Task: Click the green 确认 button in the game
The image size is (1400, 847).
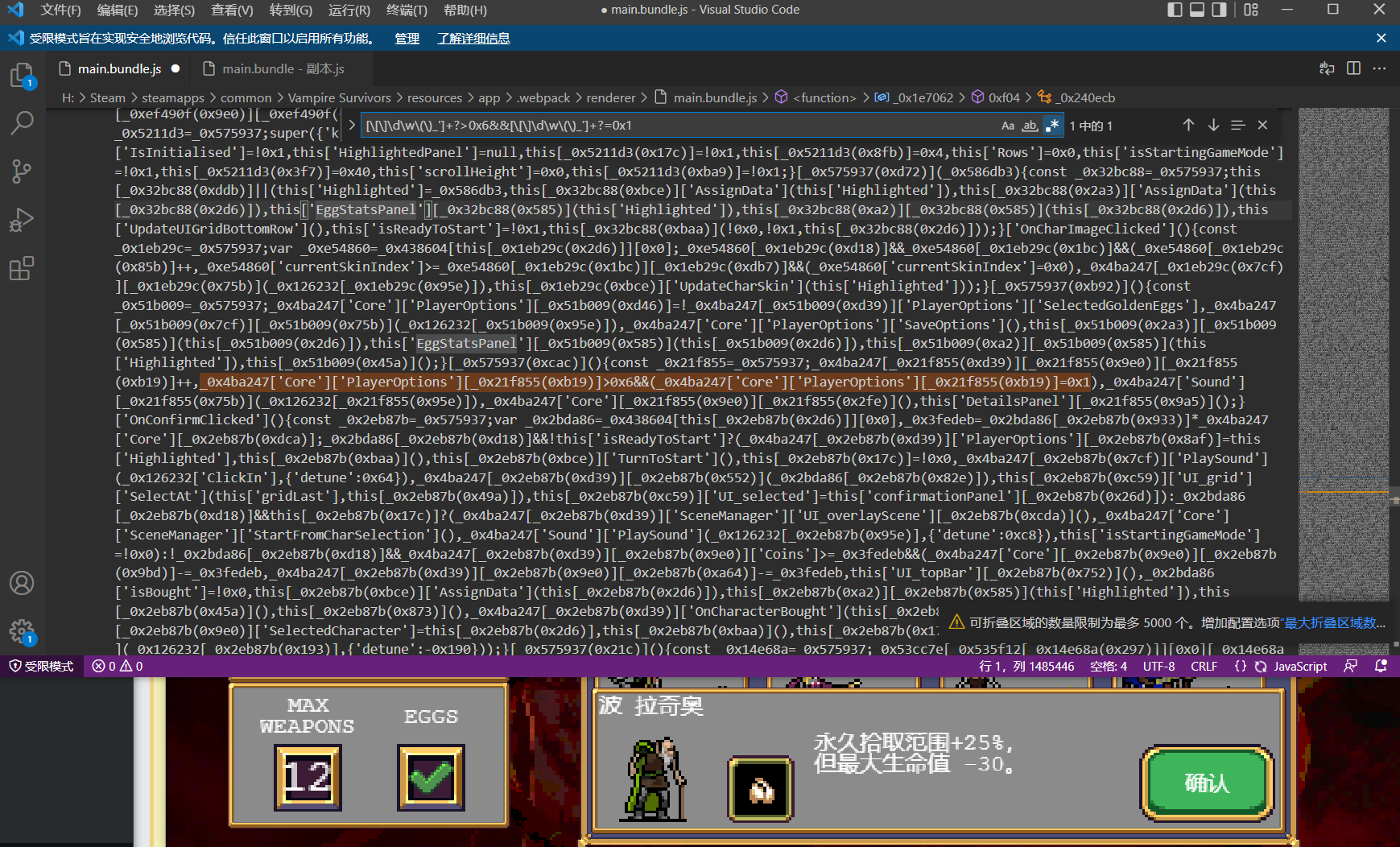Action: click(x=1207, y=783)
